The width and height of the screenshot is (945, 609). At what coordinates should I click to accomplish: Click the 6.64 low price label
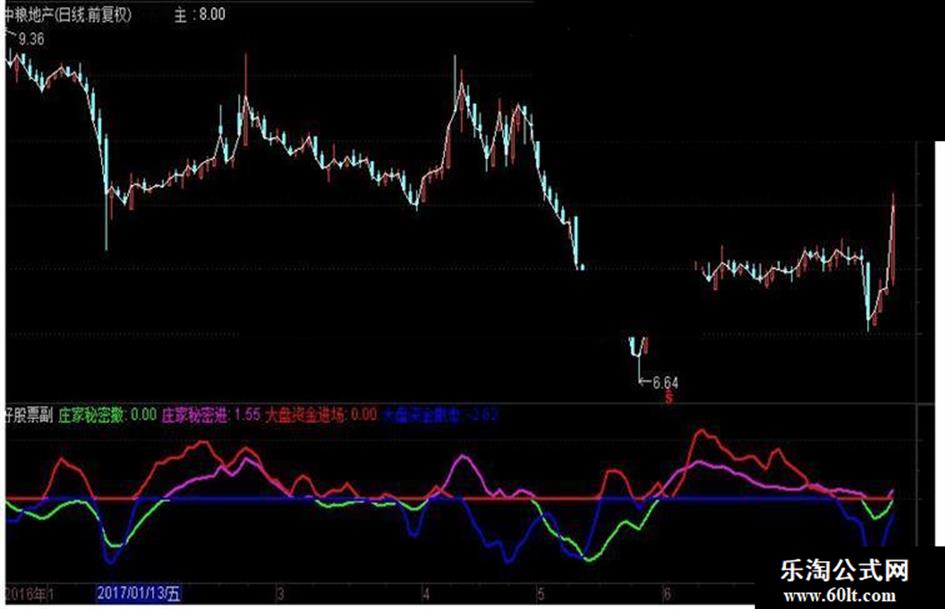tap(665, 382)
